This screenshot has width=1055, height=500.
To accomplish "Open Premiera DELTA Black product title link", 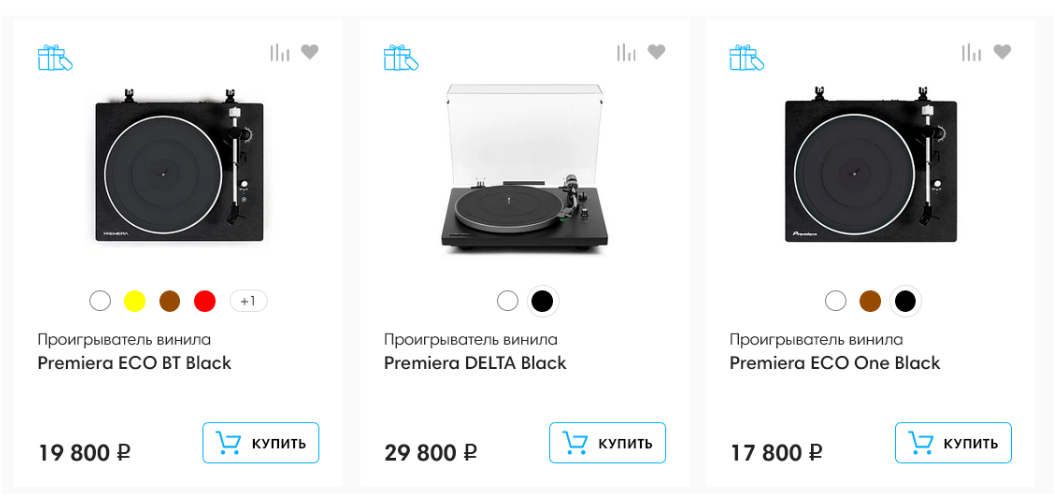I will point(475,363).
